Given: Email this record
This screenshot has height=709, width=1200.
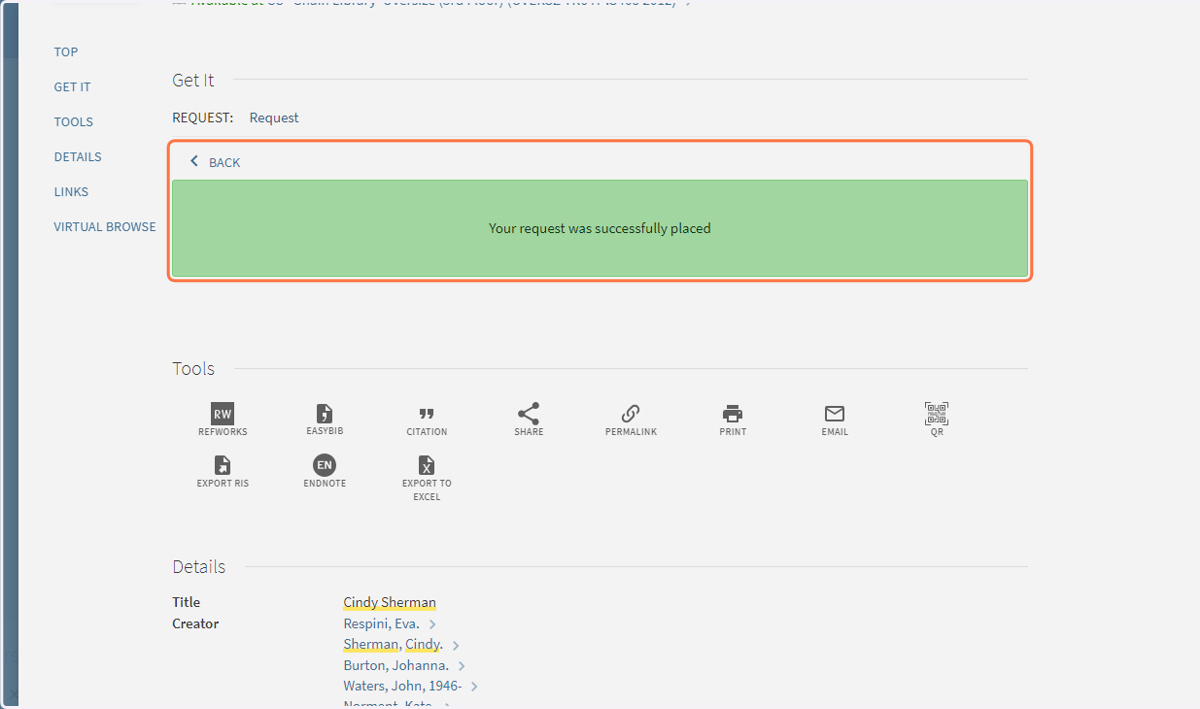Looking at the screenshot, I should pos(834,420).
